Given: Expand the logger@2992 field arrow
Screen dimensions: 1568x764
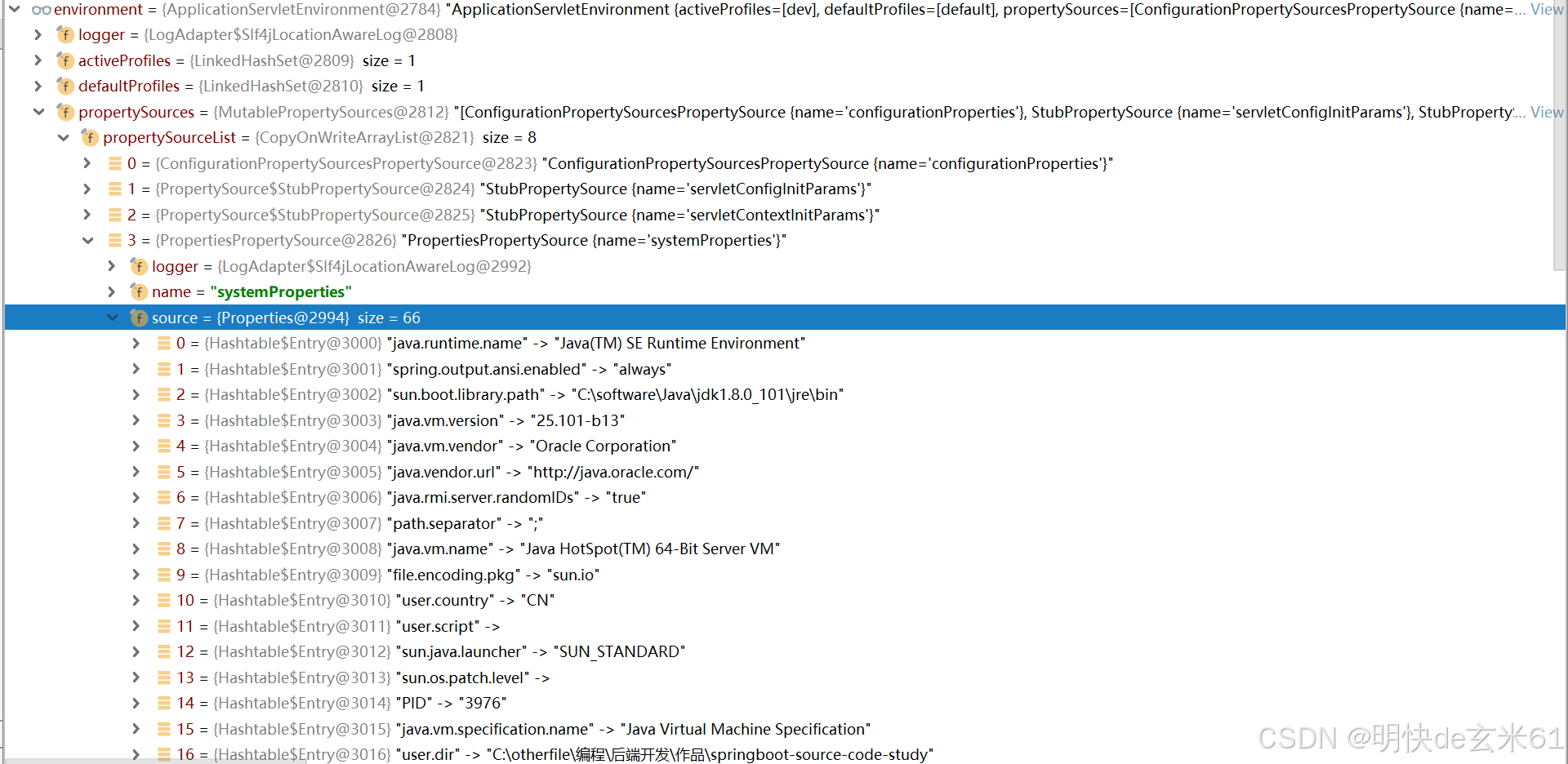Looking at the screenshot, I should [x=112, y=266].
